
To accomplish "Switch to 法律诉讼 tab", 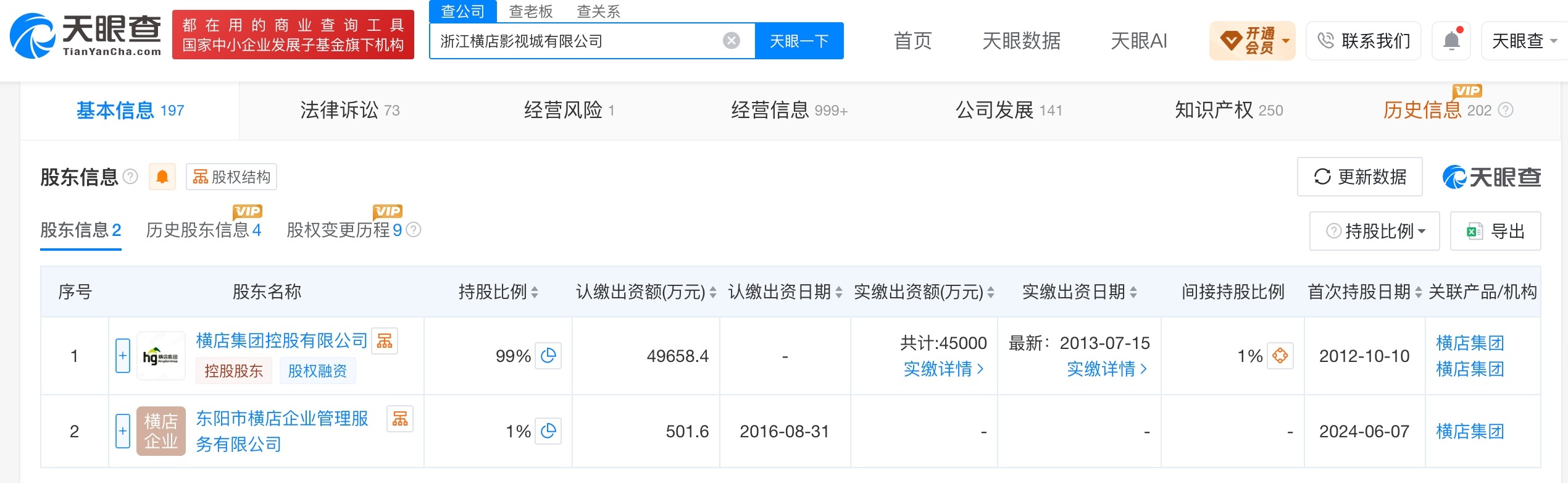I will 350,111.
